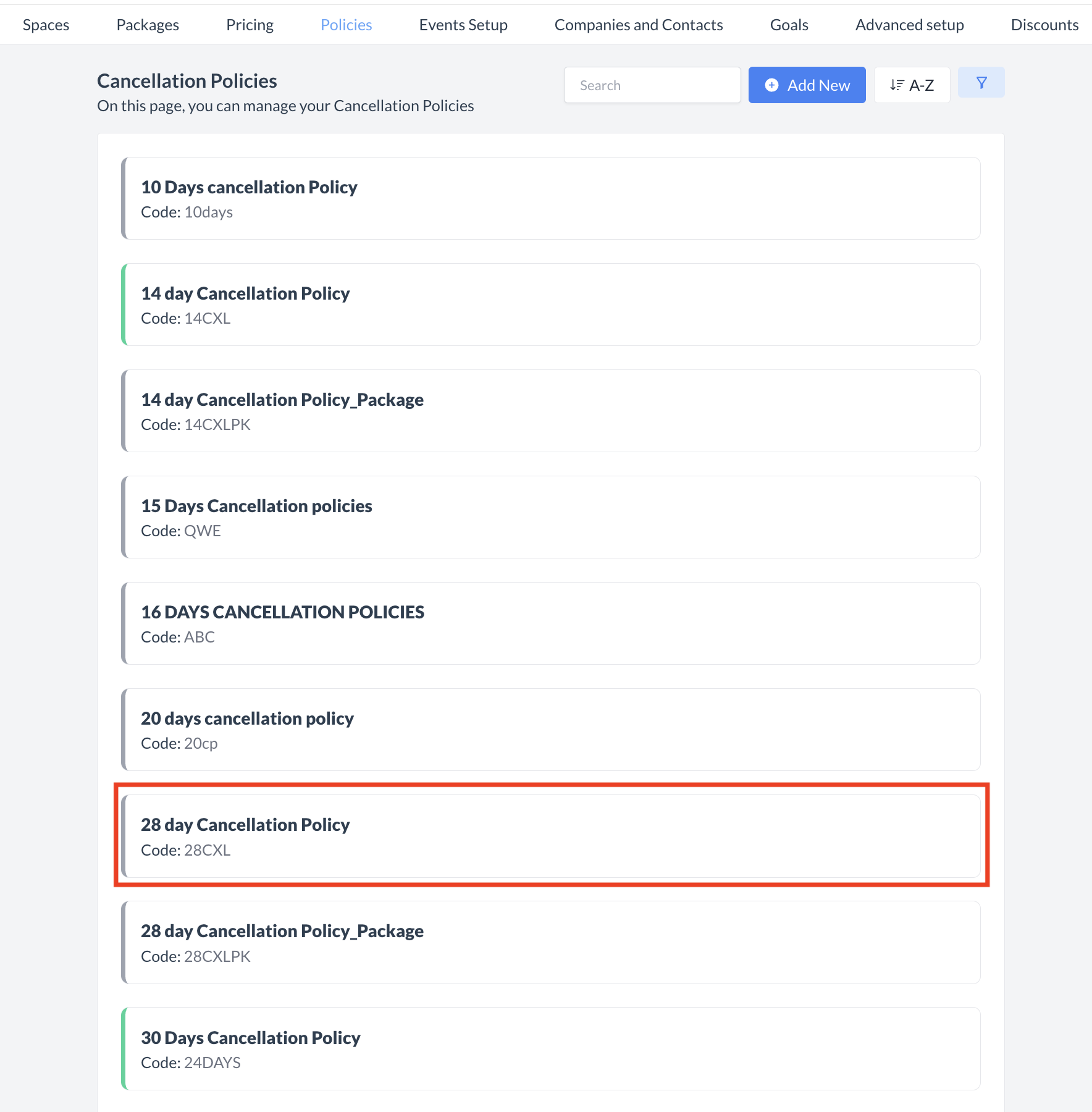
Task: Switch to Advanced setup tab
Action: [x=909, y=25]
